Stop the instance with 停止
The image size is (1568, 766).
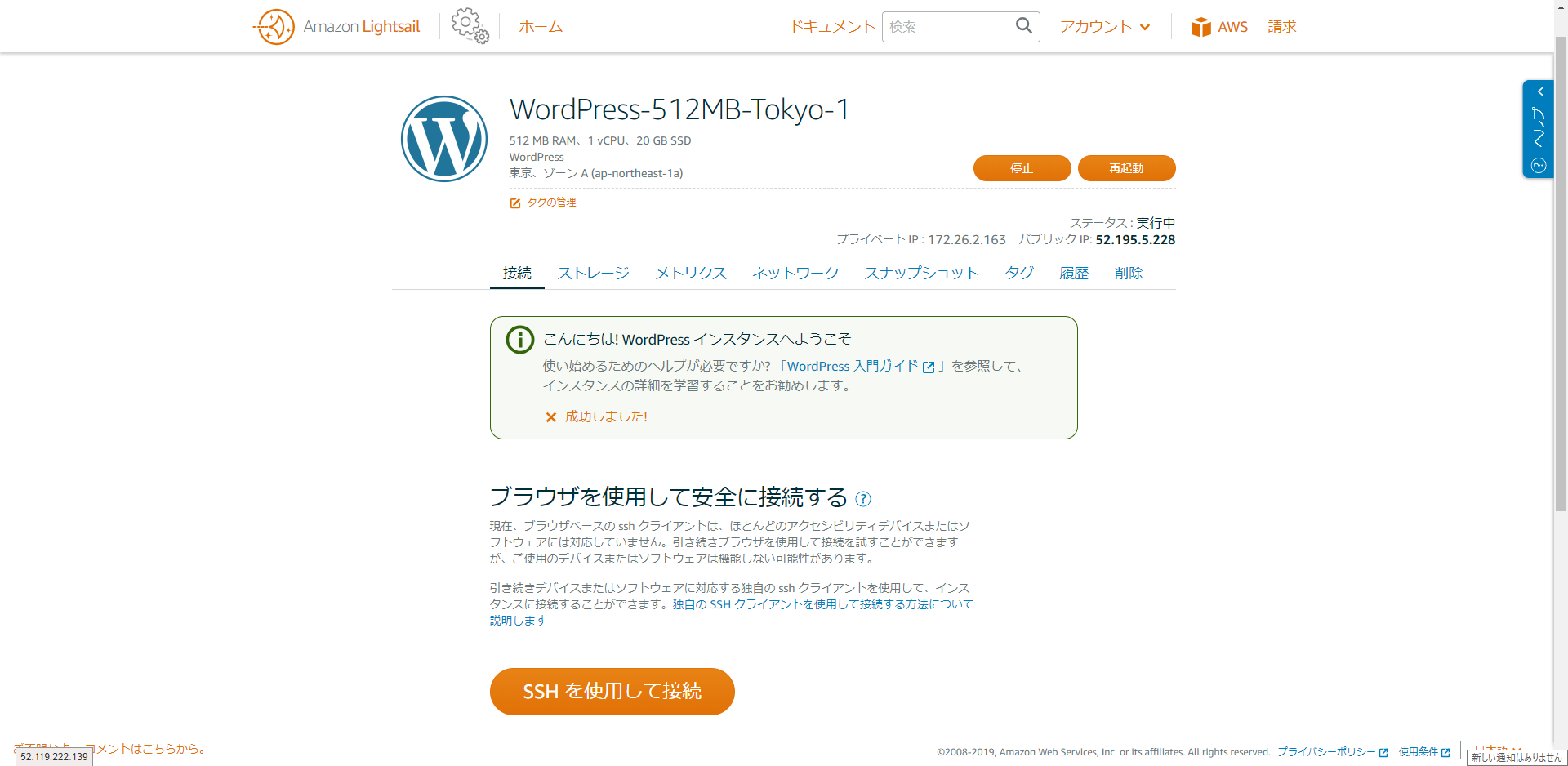pos(1022,168)
